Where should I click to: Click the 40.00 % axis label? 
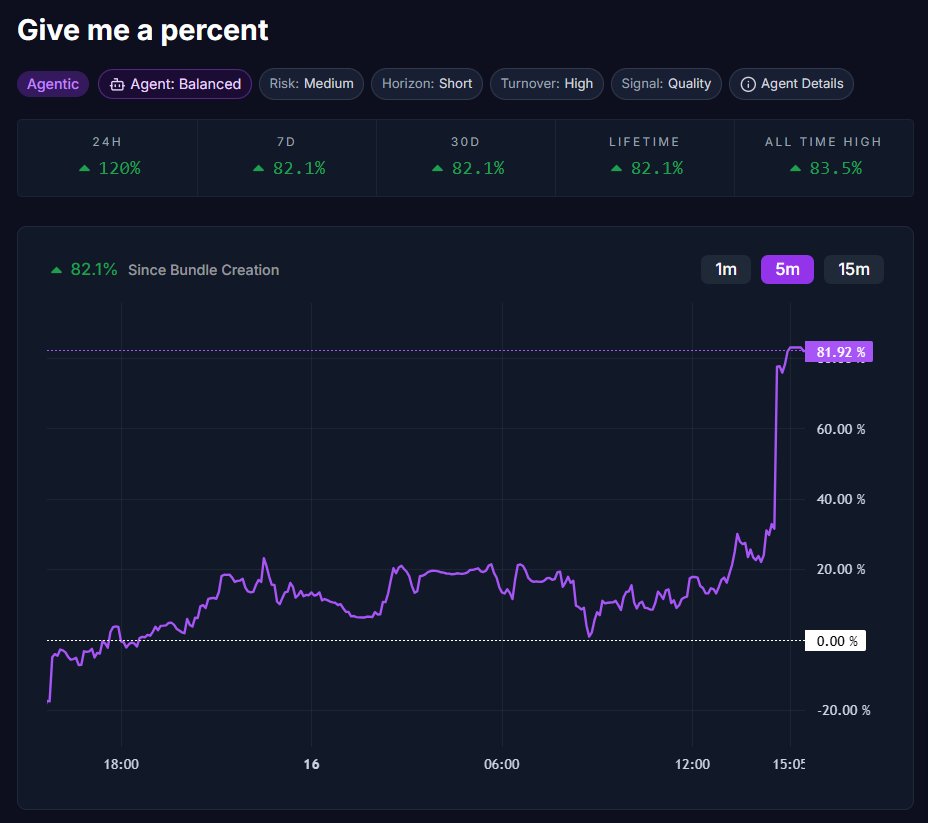pyautogui.click(x=841, y=499)
